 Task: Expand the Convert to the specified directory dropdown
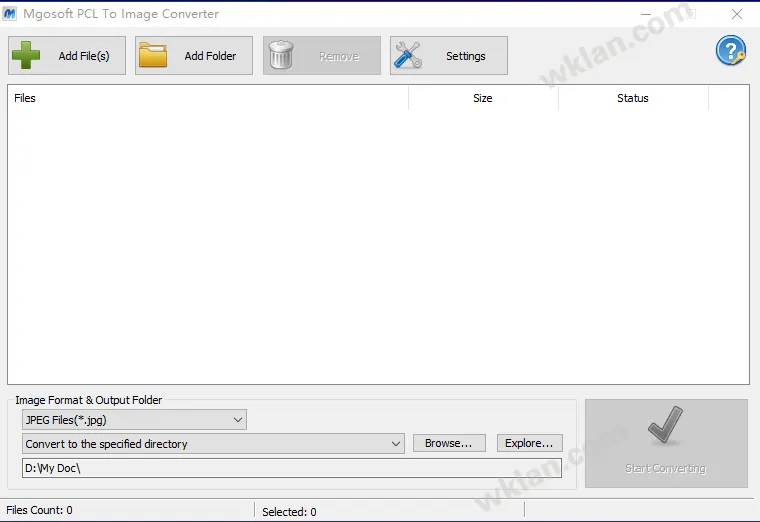213,443
